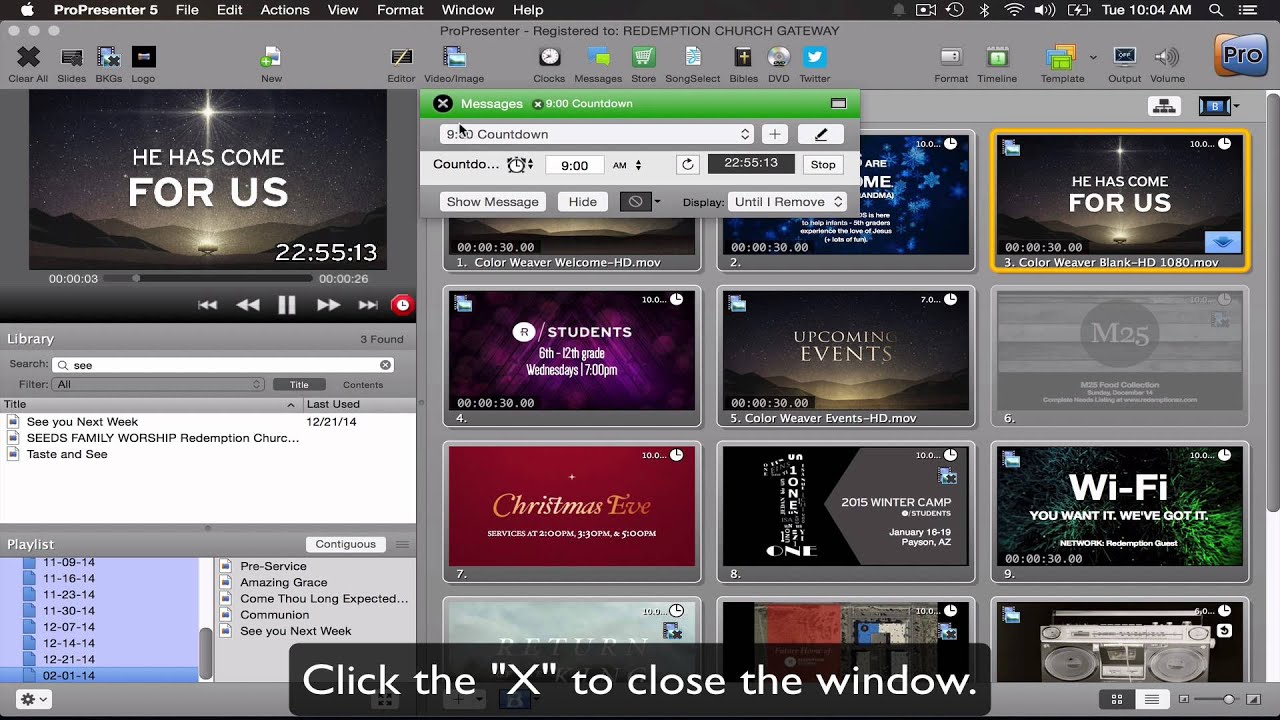Image resolution: width=1280 pixels, height=720 pixels.
Task: Open the 9:00 Countdown message dropdown
Action: (597, 134)
